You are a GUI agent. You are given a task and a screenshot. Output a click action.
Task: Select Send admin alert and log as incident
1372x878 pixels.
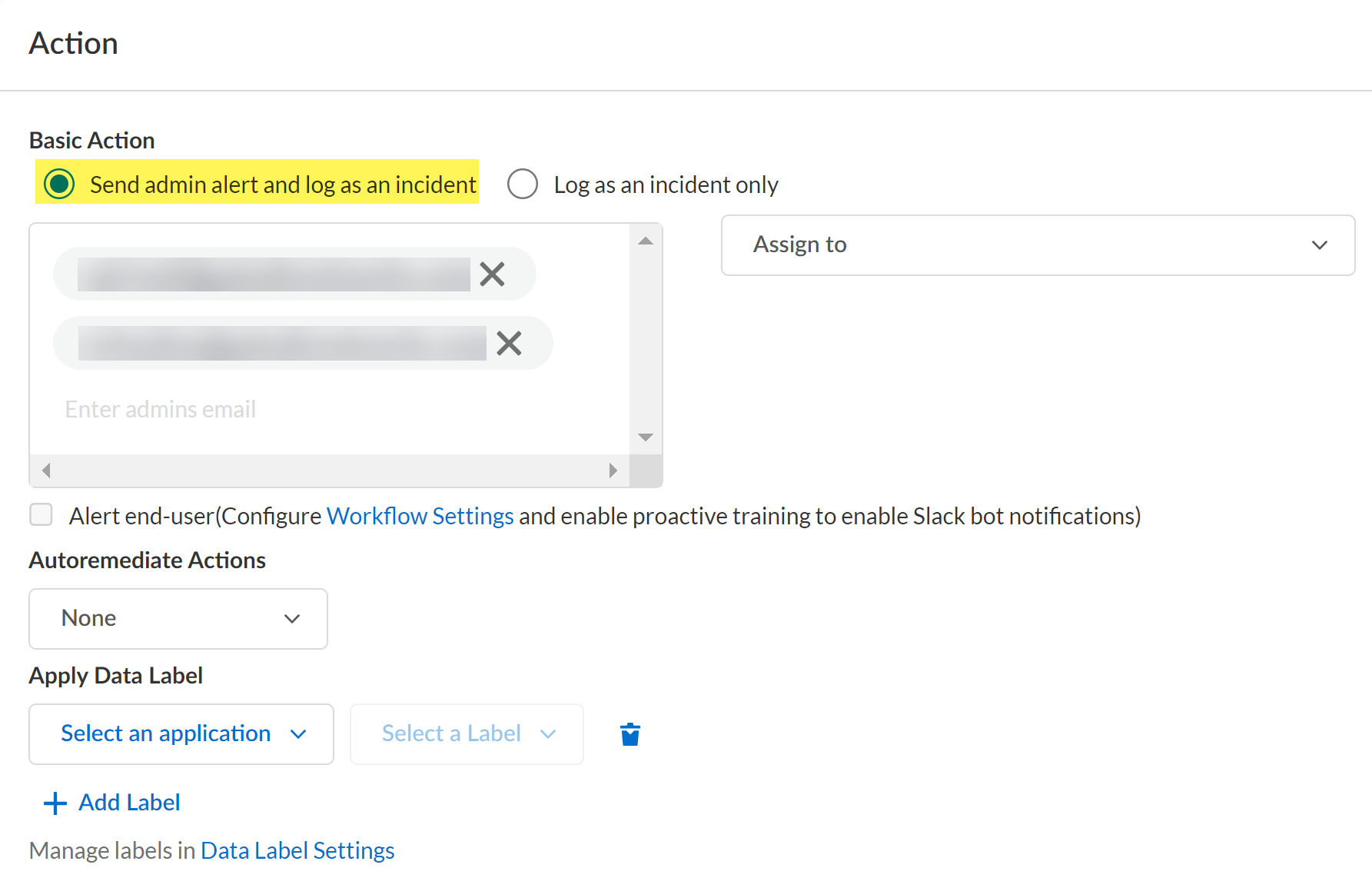click(60, 185)
